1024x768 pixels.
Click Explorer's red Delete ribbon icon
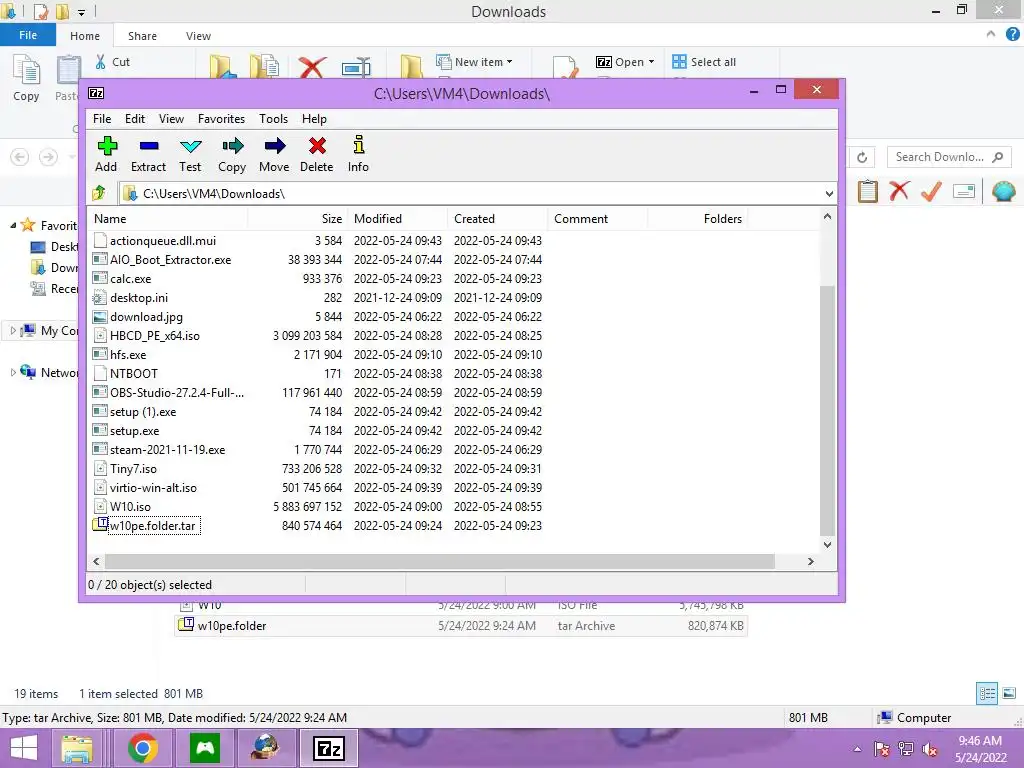click(312, 67)
